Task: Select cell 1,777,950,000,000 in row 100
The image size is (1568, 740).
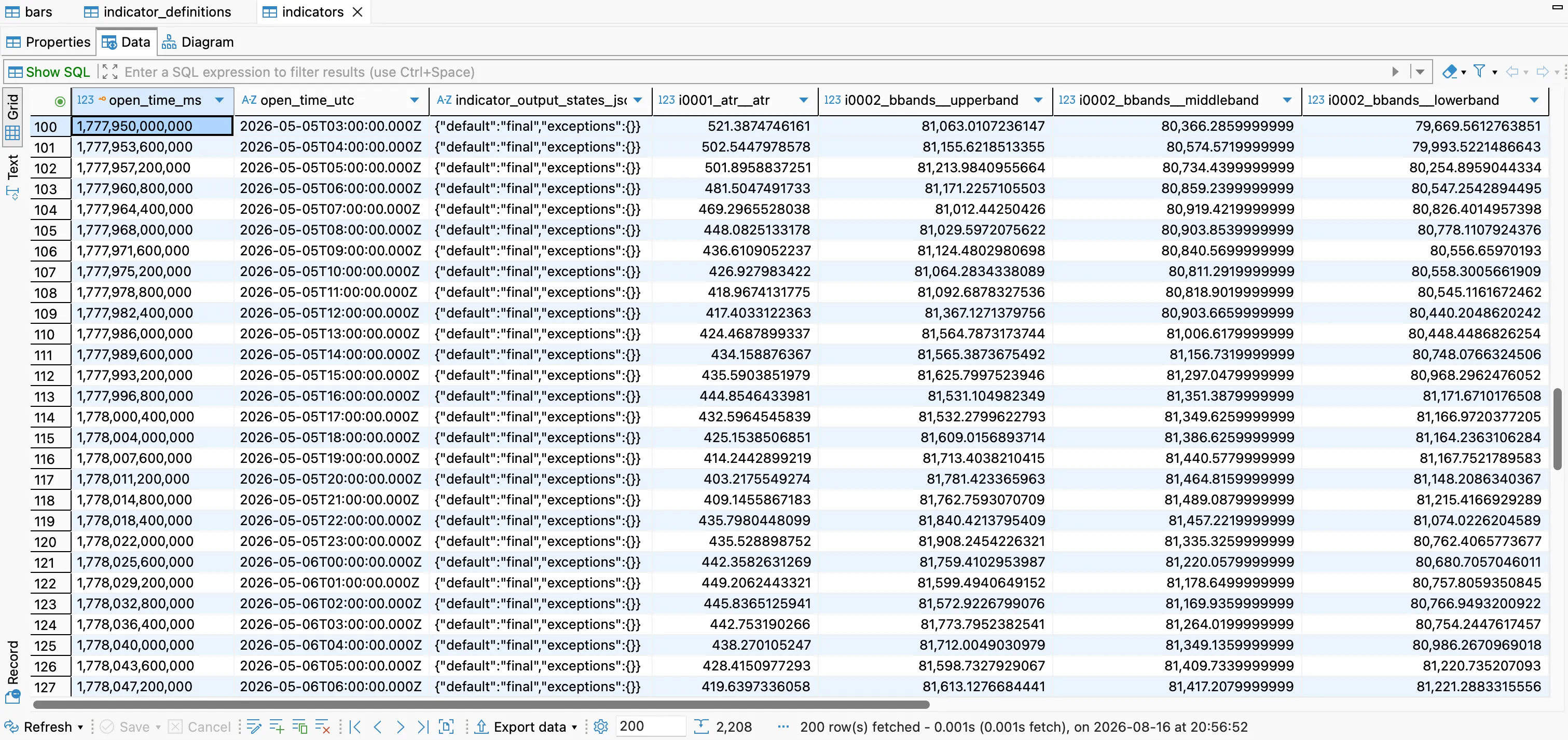Action: click(x=152, y=126)
